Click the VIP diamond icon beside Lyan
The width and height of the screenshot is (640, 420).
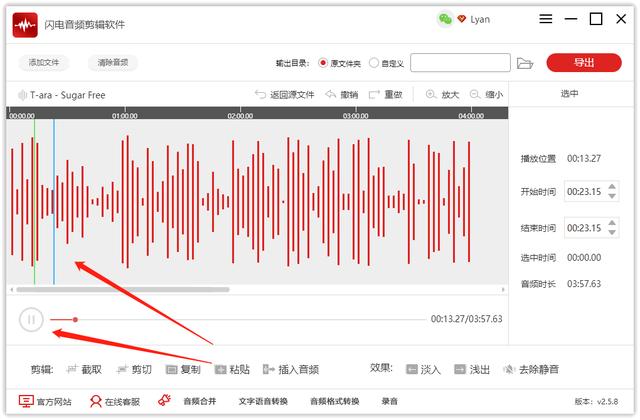pos(462,19)
